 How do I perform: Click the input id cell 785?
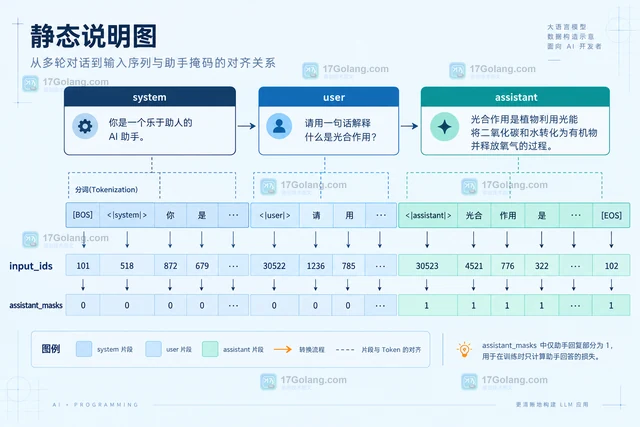coord(349,266)
